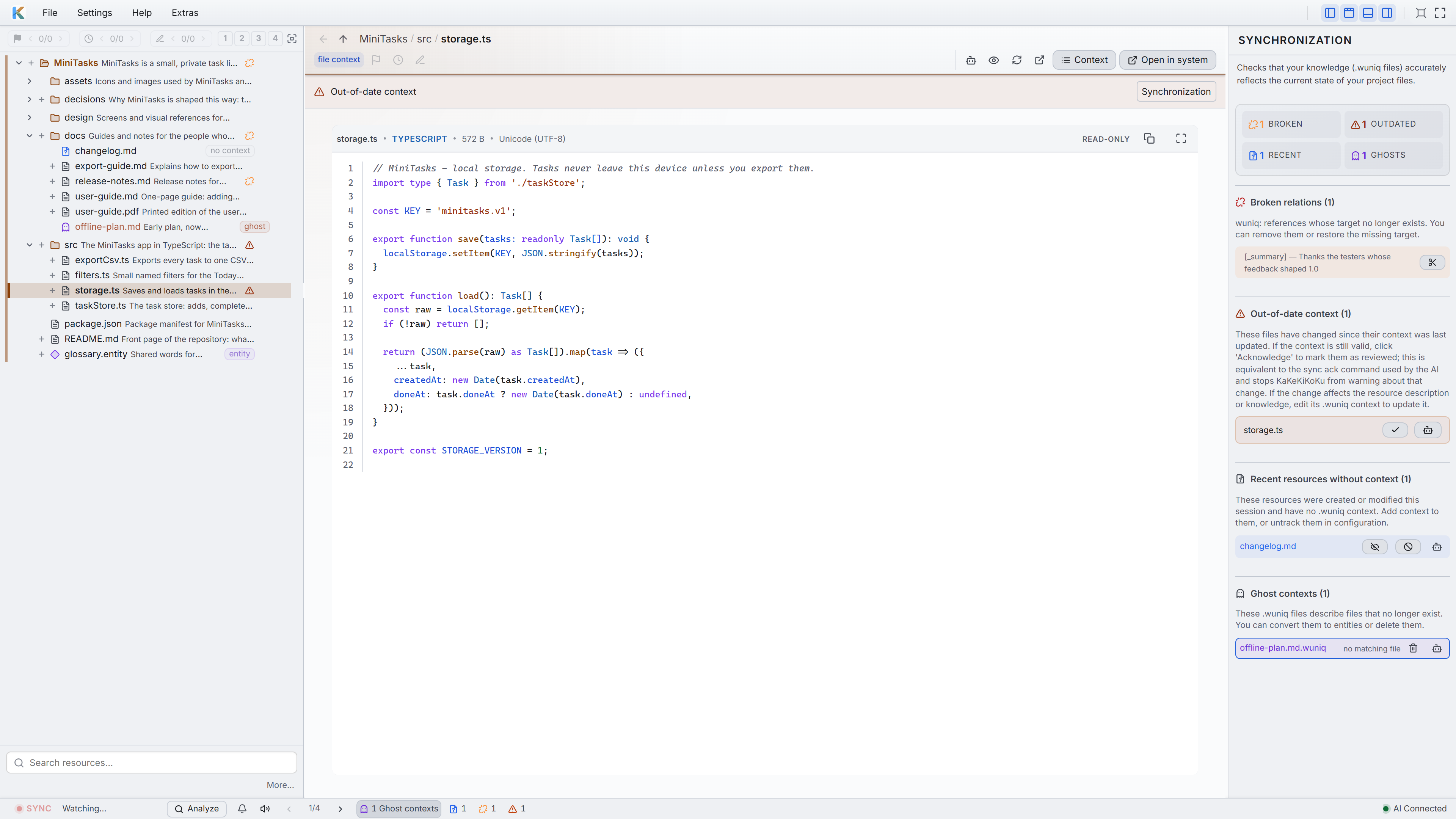The height and width of the screenshot is (819, 1456).
Task: Collapse the MiniTasks root folder
Action: 19,63
